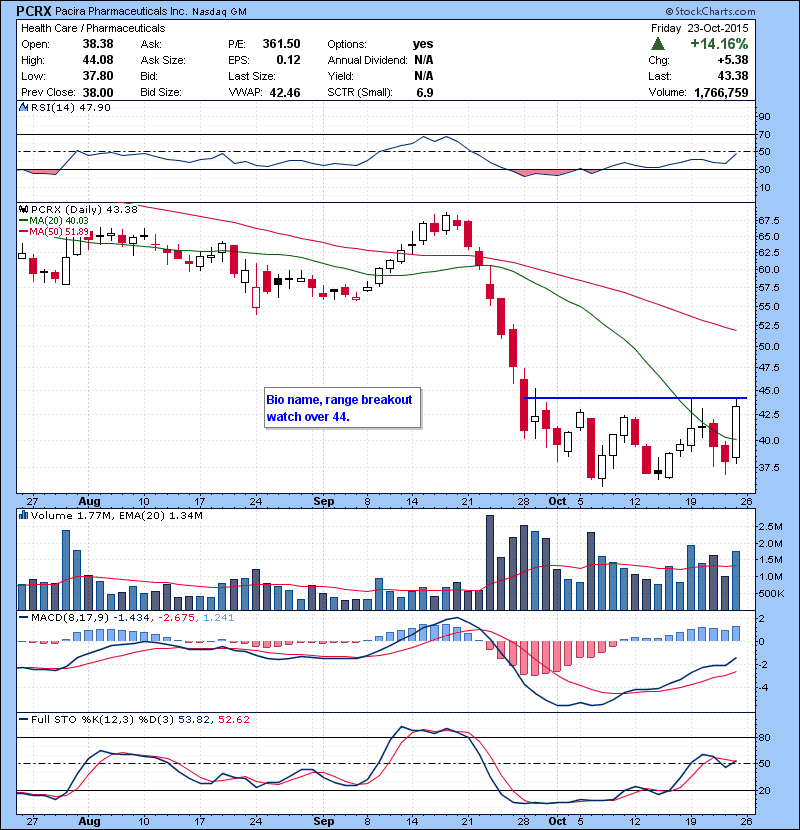800x830 pixels.
Task: Click the date 'Friday 23-Oct-2015'
Action: [x=699, y=28]
